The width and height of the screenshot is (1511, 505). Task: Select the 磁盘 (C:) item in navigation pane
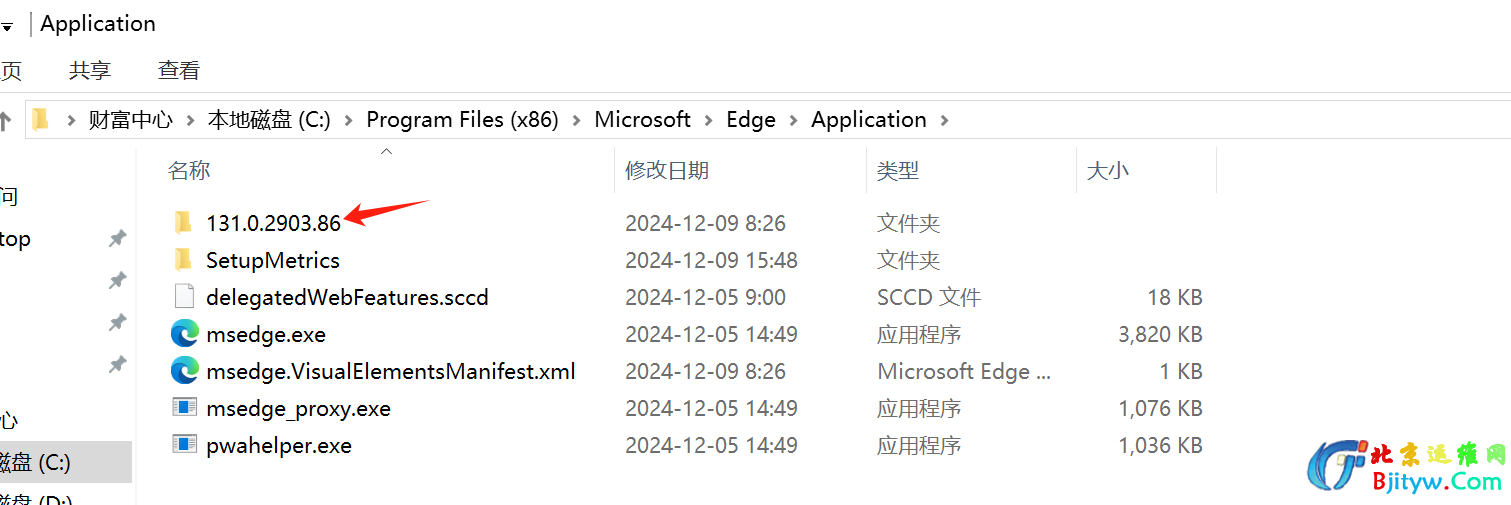pos(35,463)
